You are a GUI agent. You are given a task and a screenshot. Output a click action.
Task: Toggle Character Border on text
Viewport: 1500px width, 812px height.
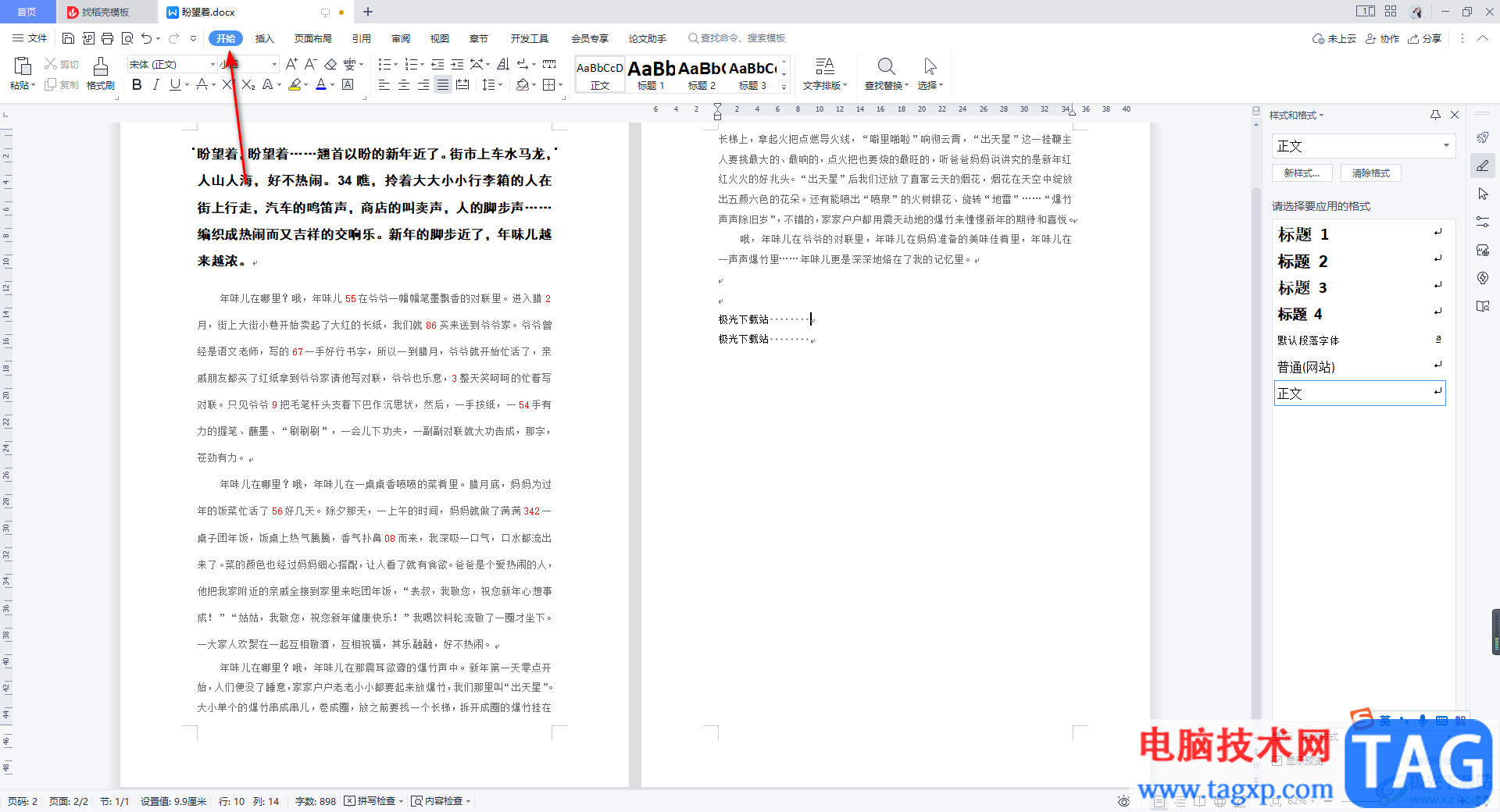click(x=348, y=84)
